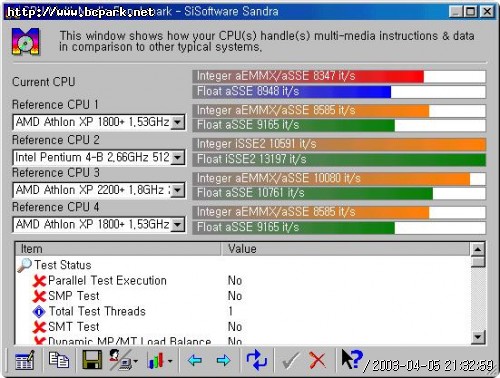Click the Item column header
Viewport: 500px width, 378px height.
point(118,249)
